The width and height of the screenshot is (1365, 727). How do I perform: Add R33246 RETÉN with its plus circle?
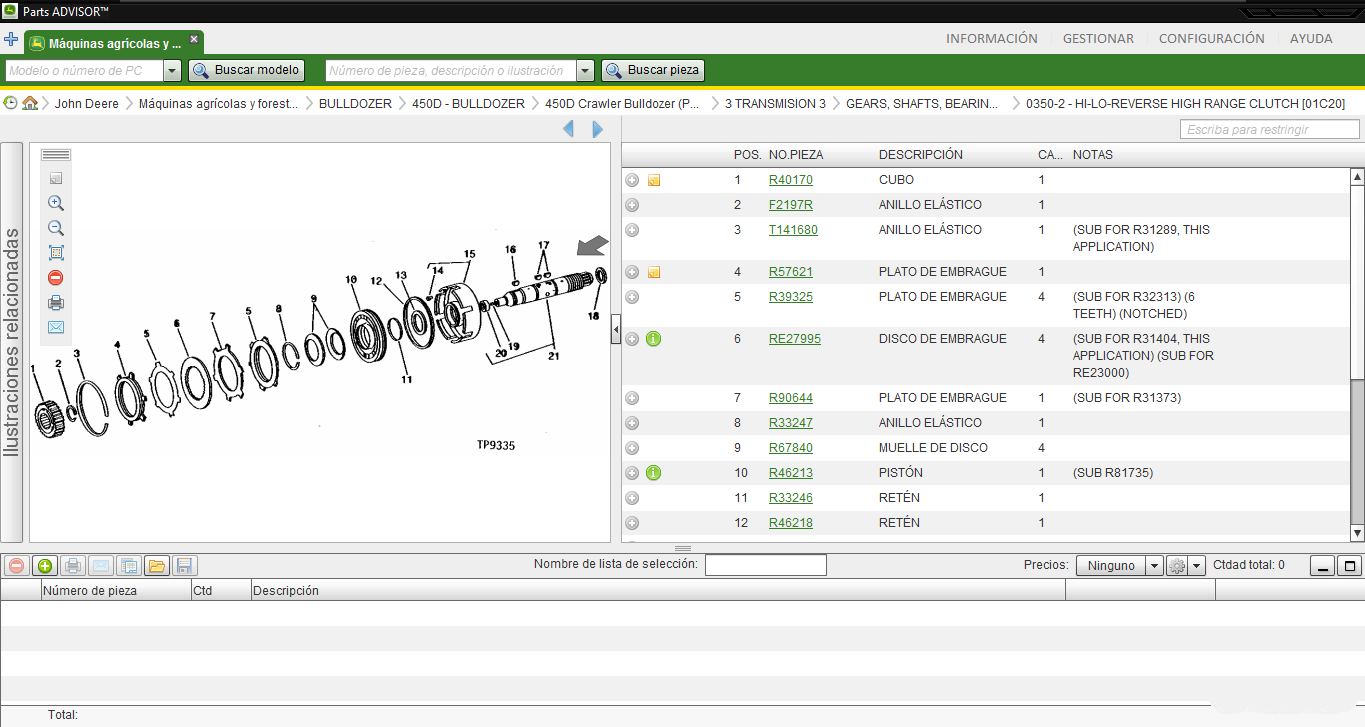[x=632, y=498]
